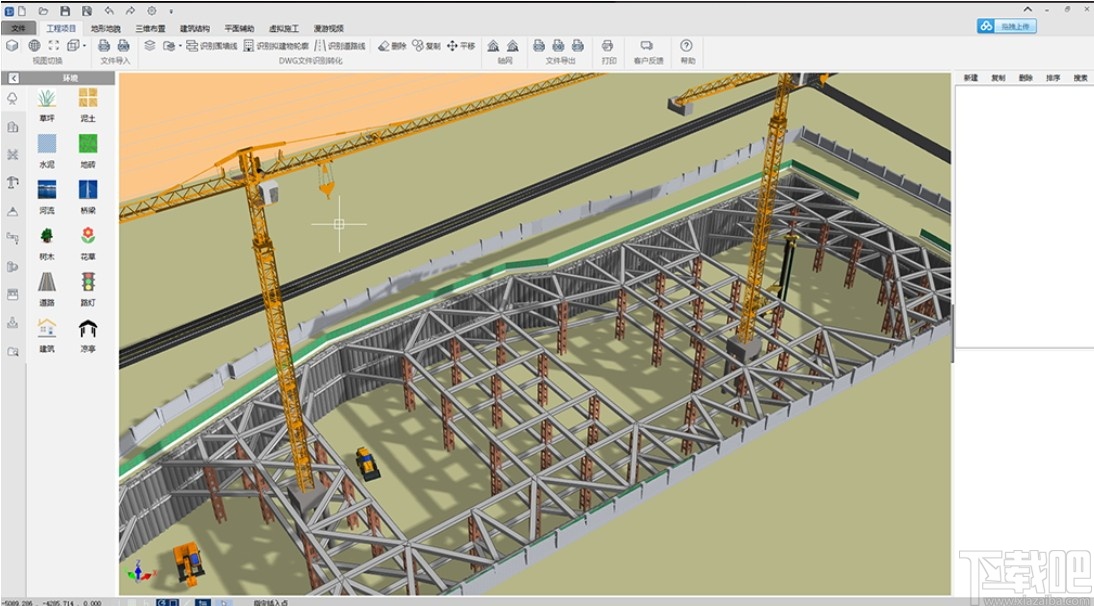The width and height of the screenshot is (1094, 606).
Task: Choose the 树木 tree element
Action: (46, 236)
